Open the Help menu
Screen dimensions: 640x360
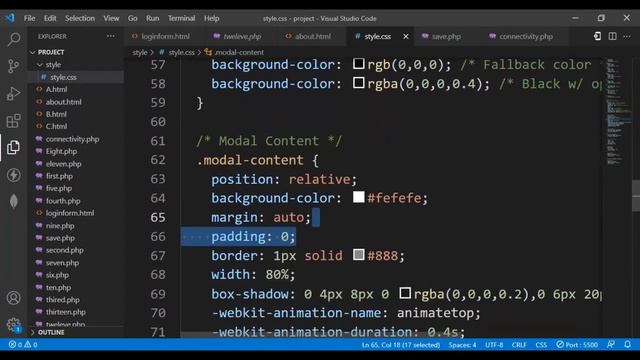(211, 18)
